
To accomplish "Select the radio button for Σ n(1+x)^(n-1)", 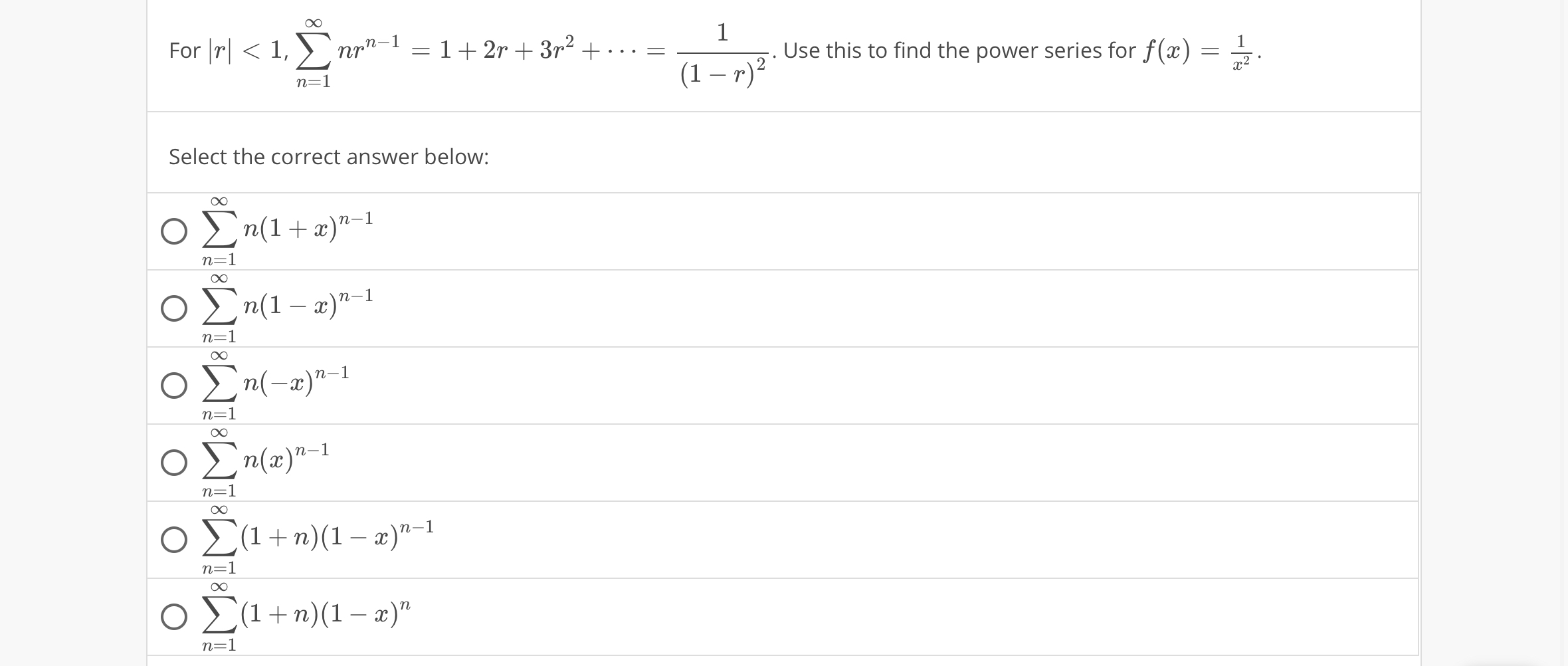I will click(173, 233).
